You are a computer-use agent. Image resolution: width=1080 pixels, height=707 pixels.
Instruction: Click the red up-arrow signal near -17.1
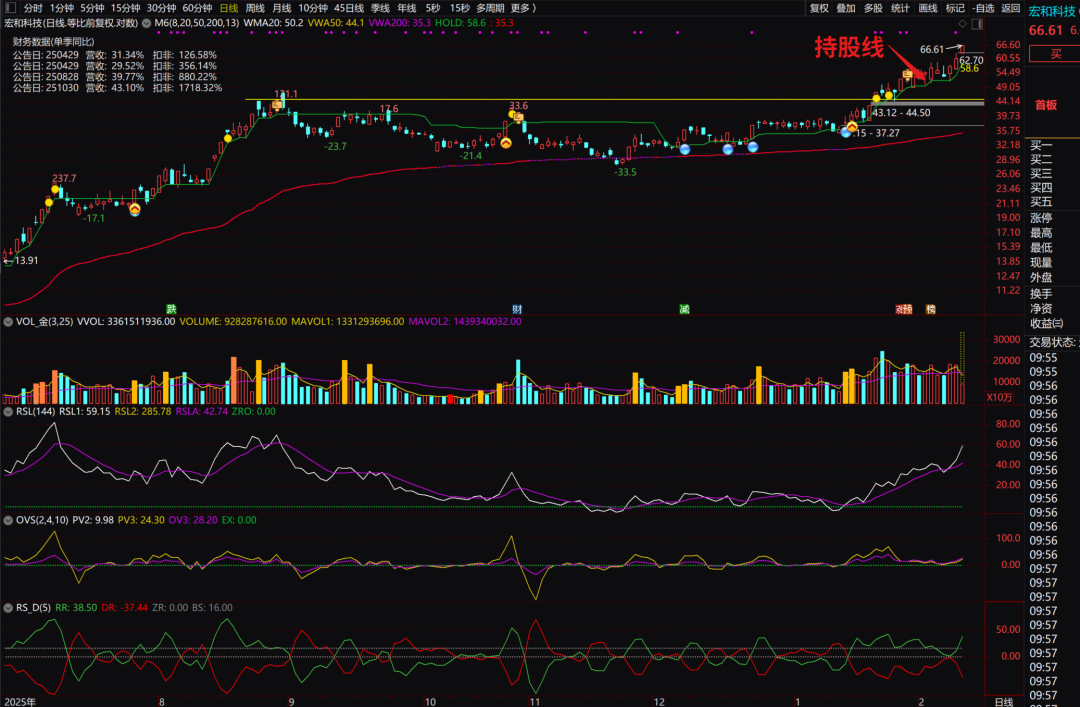point(135,209)
